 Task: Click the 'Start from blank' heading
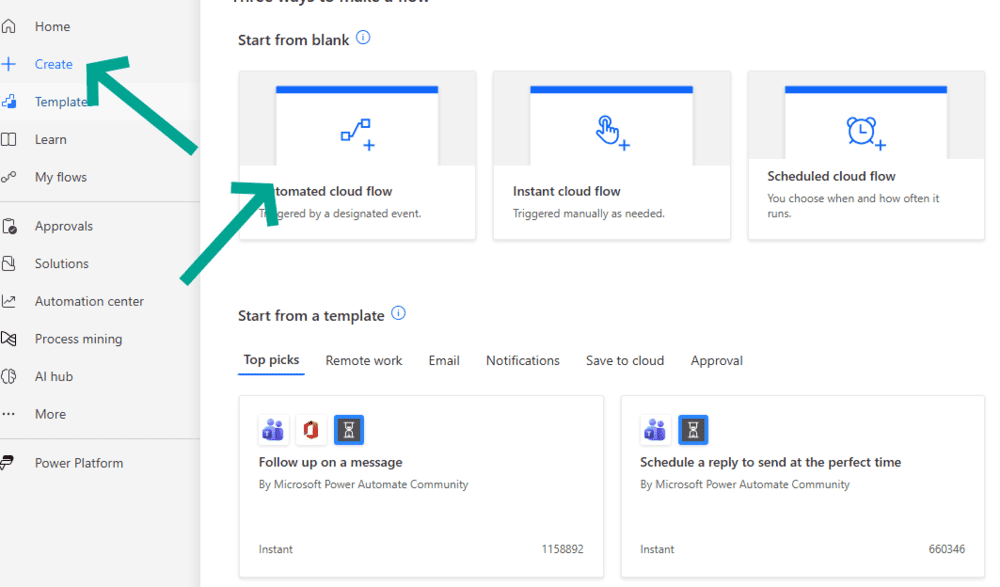point(293,40)
